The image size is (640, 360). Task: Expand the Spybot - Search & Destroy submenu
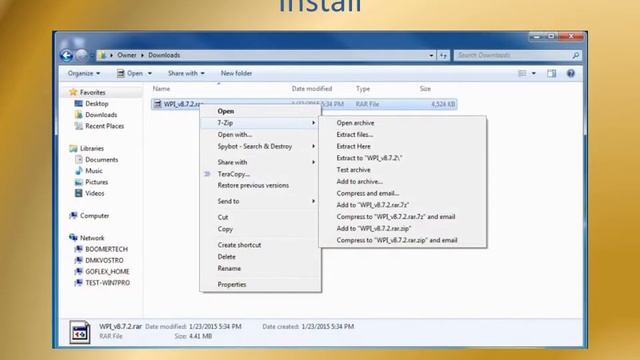313,146
